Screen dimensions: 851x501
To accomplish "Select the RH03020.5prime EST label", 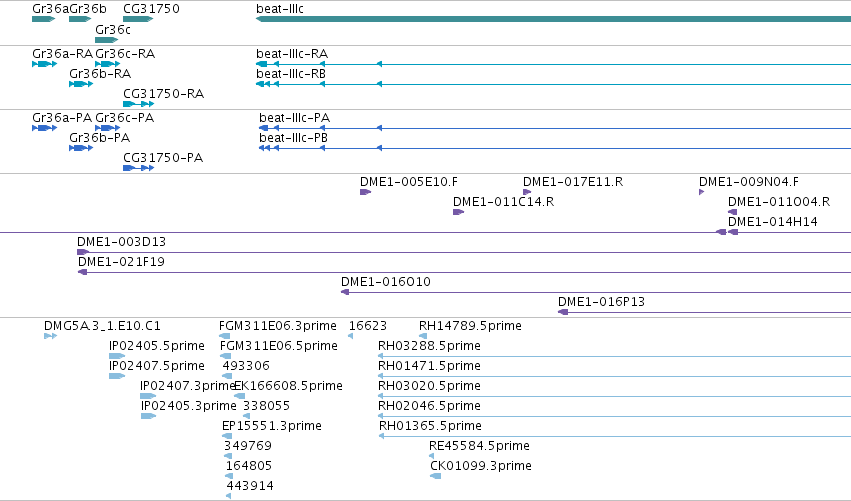I will click(x=429, y=386).
